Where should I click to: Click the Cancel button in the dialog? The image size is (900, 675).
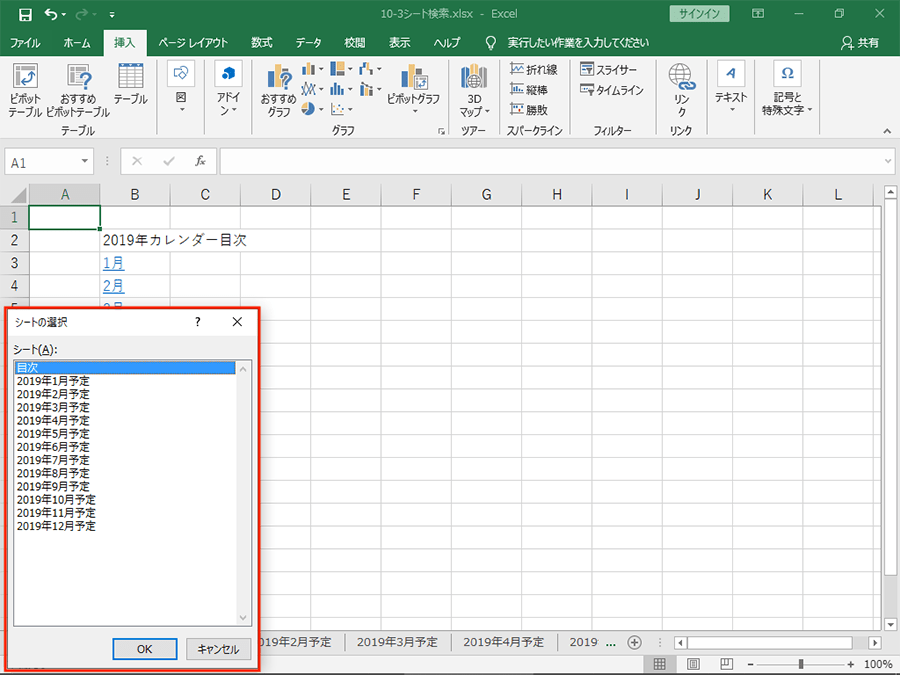point(218,649)
